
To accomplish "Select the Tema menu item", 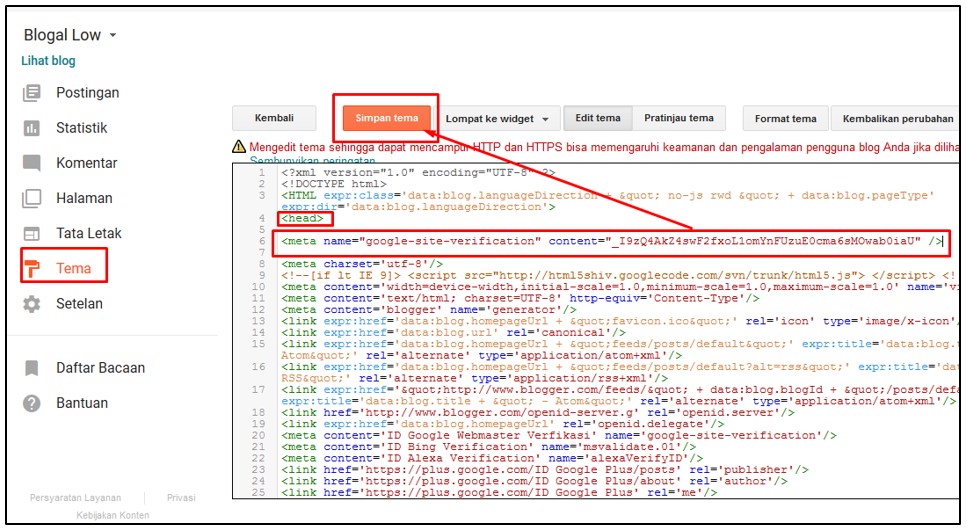I will click(x=73, y=268).
